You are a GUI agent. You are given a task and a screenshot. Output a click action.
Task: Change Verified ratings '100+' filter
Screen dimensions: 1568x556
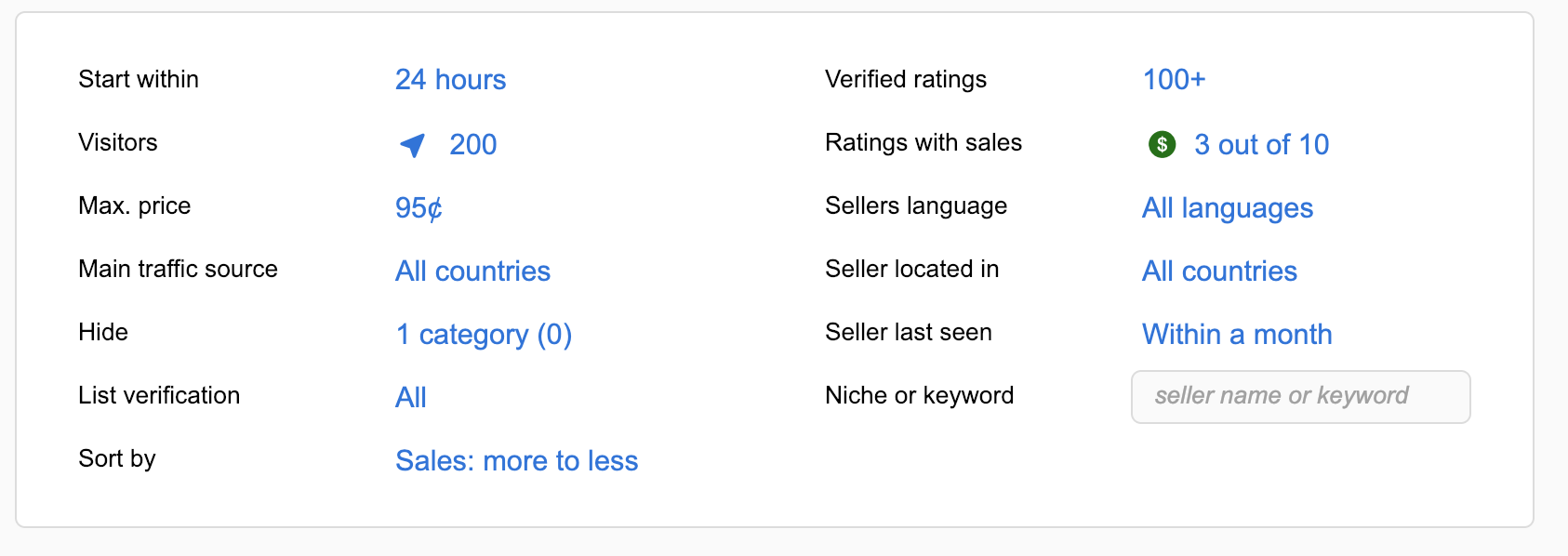pyautogui.click(x=1174, y=80)
